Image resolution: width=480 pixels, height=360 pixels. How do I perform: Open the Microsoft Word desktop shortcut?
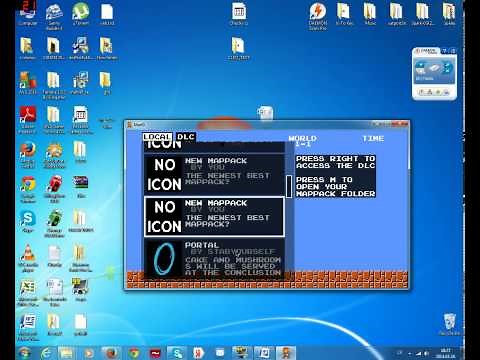coord(28,327)
